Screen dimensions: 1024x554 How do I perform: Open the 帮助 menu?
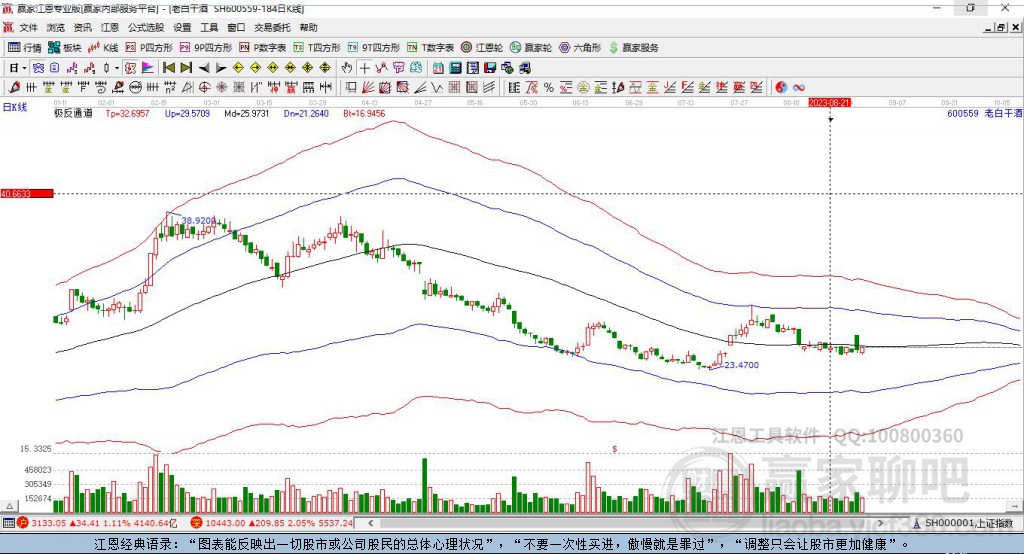click(x=308, y=27)
